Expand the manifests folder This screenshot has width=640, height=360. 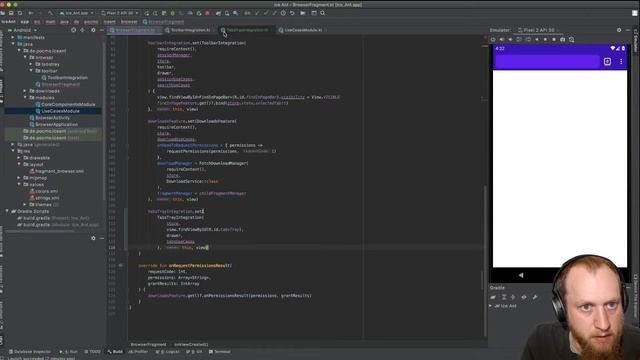pos(13,37)
